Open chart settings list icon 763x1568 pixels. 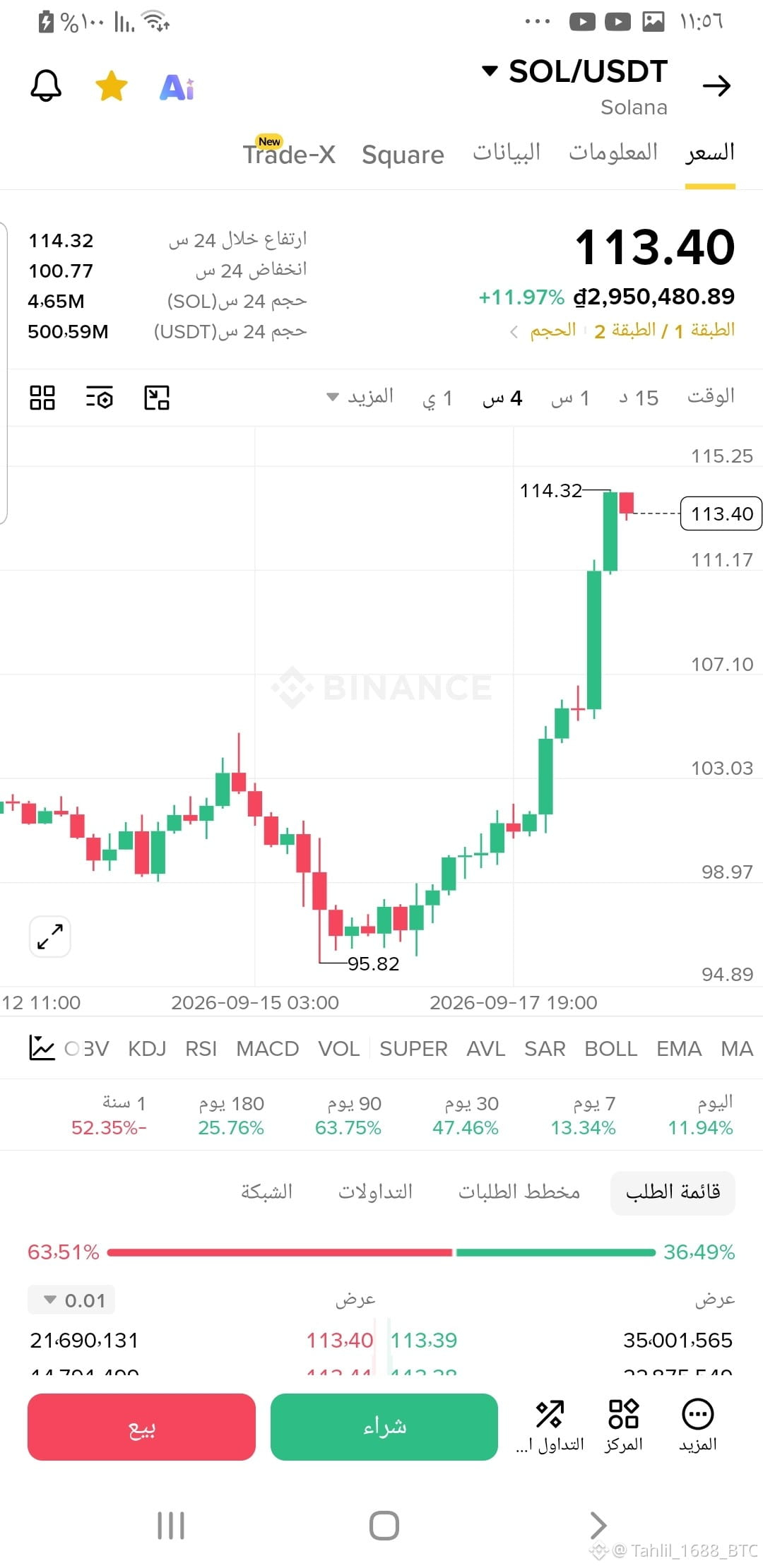pyautogui.click(x=100, y=398)
